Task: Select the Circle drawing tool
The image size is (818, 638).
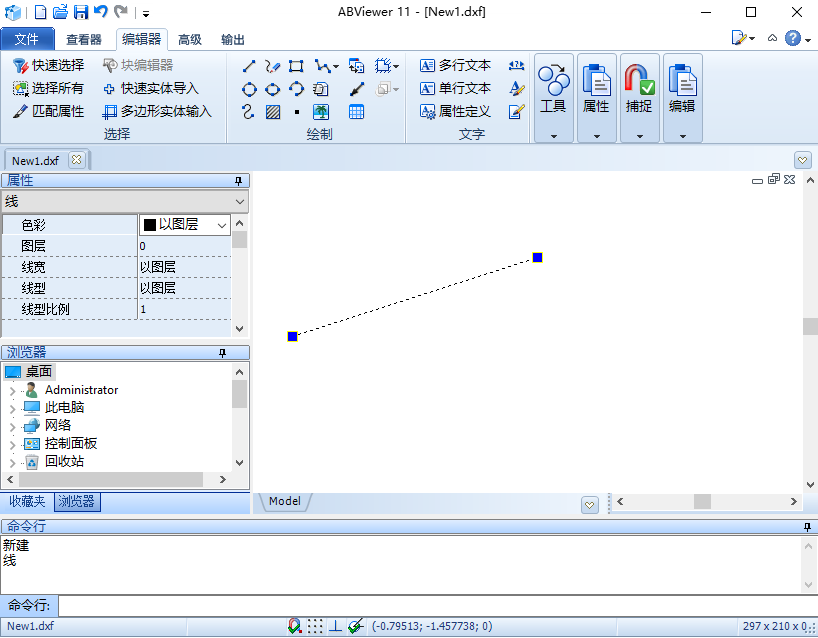Action: [249, 89]
